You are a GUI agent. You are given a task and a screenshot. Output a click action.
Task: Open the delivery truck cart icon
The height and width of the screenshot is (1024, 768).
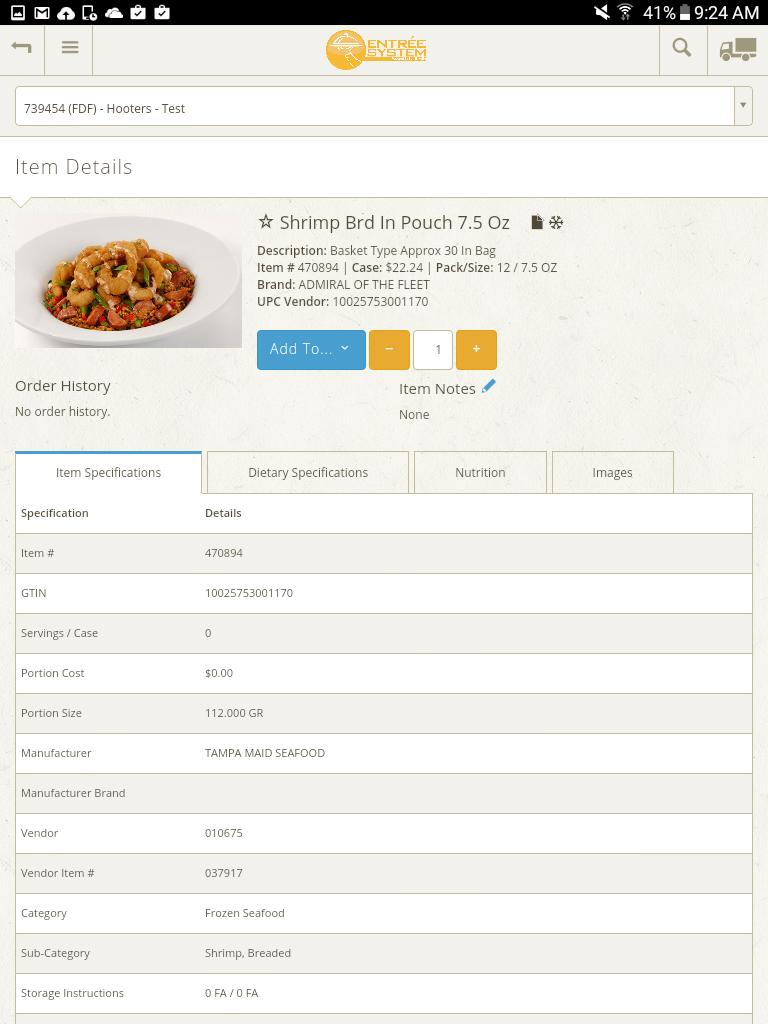(738, 49)
